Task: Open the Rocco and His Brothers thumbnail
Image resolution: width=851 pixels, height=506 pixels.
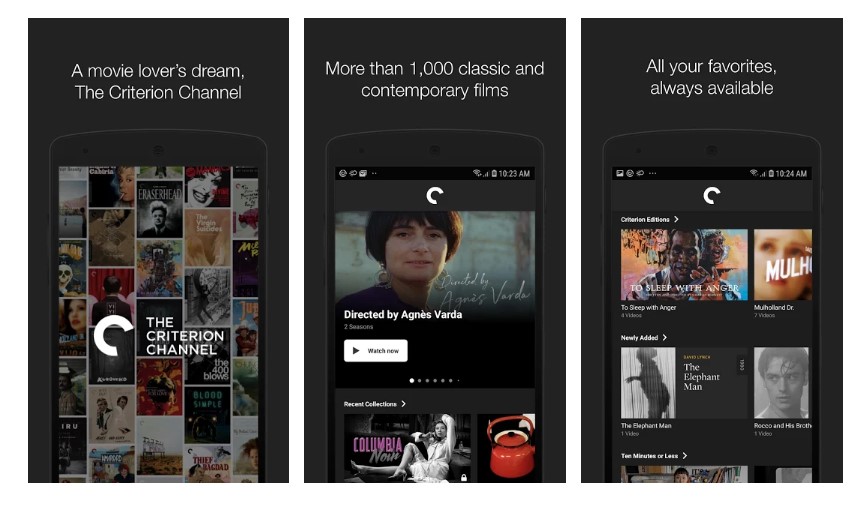Action: tap(783, 383)
